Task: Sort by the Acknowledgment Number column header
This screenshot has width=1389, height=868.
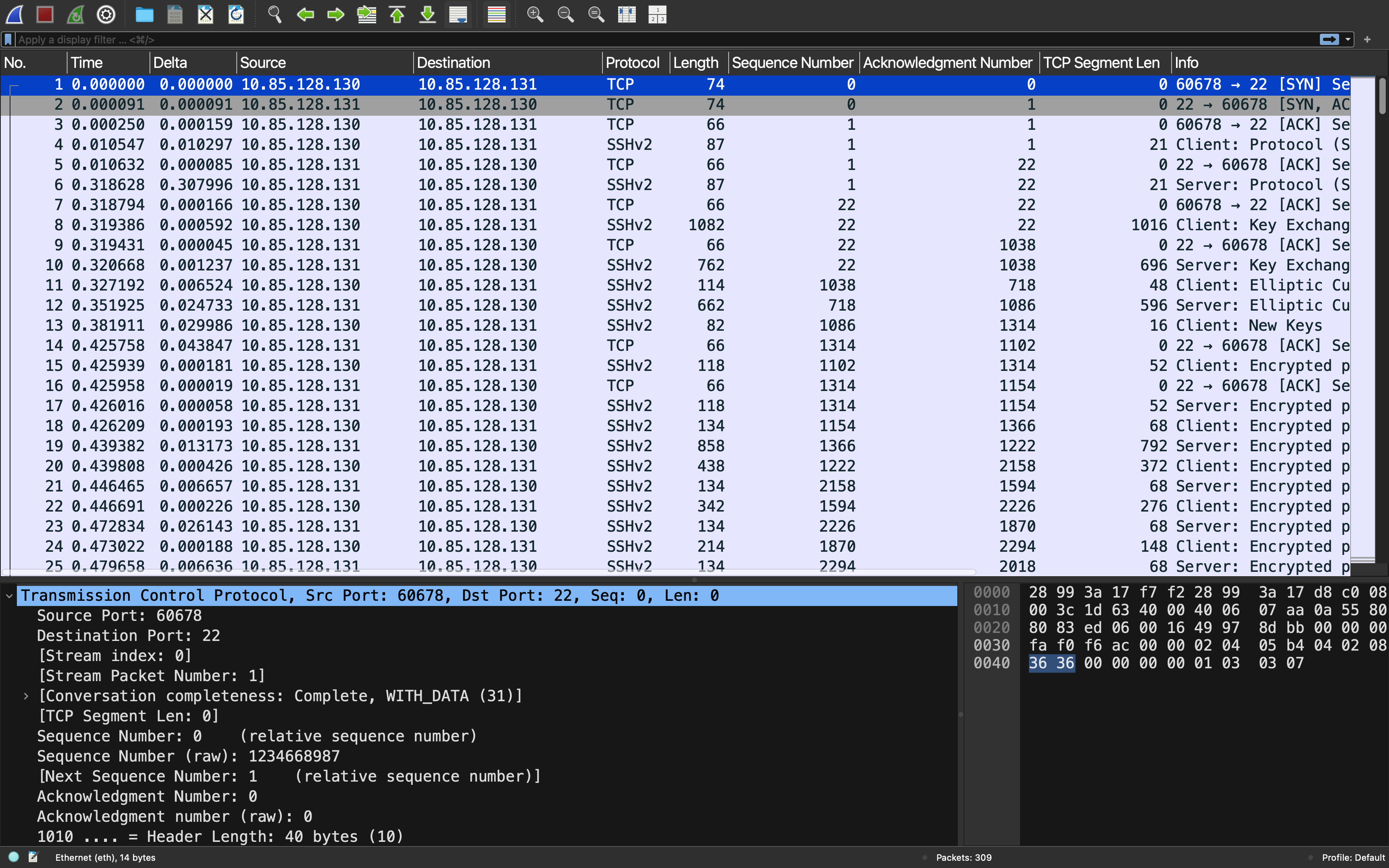Action: coord(949,63)
